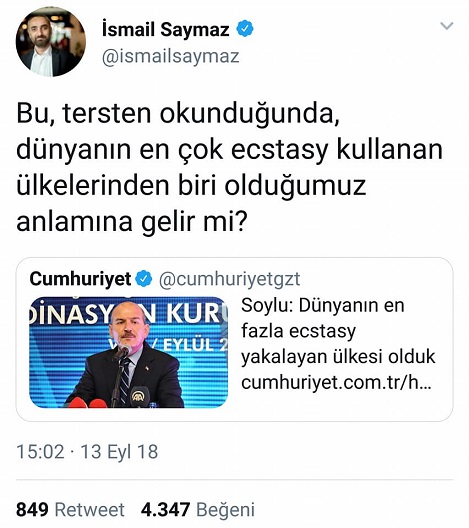Open İsmail Saymaz profile picture
The width and height of the screenshot is (469, 528).
(x=51, y=42)
